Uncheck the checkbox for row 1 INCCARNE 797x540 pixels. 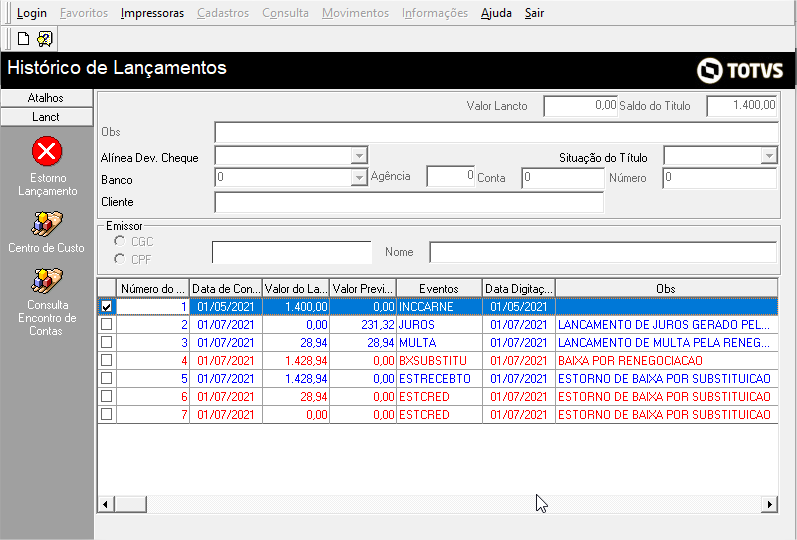click(x=107, y=307)
